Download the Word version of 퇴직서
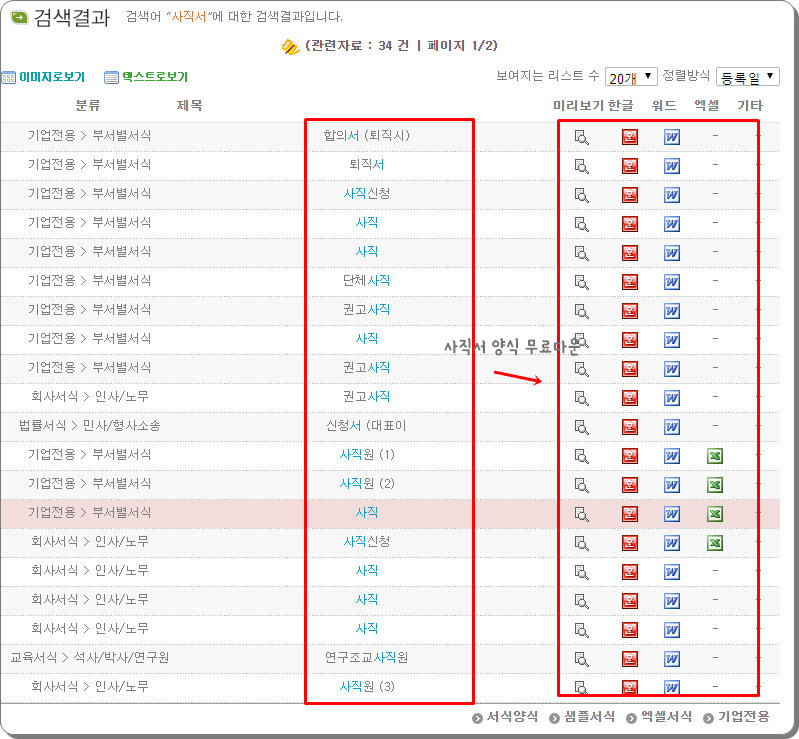The width and height of the screenshot is (799, 739). (x=672, y=166)
